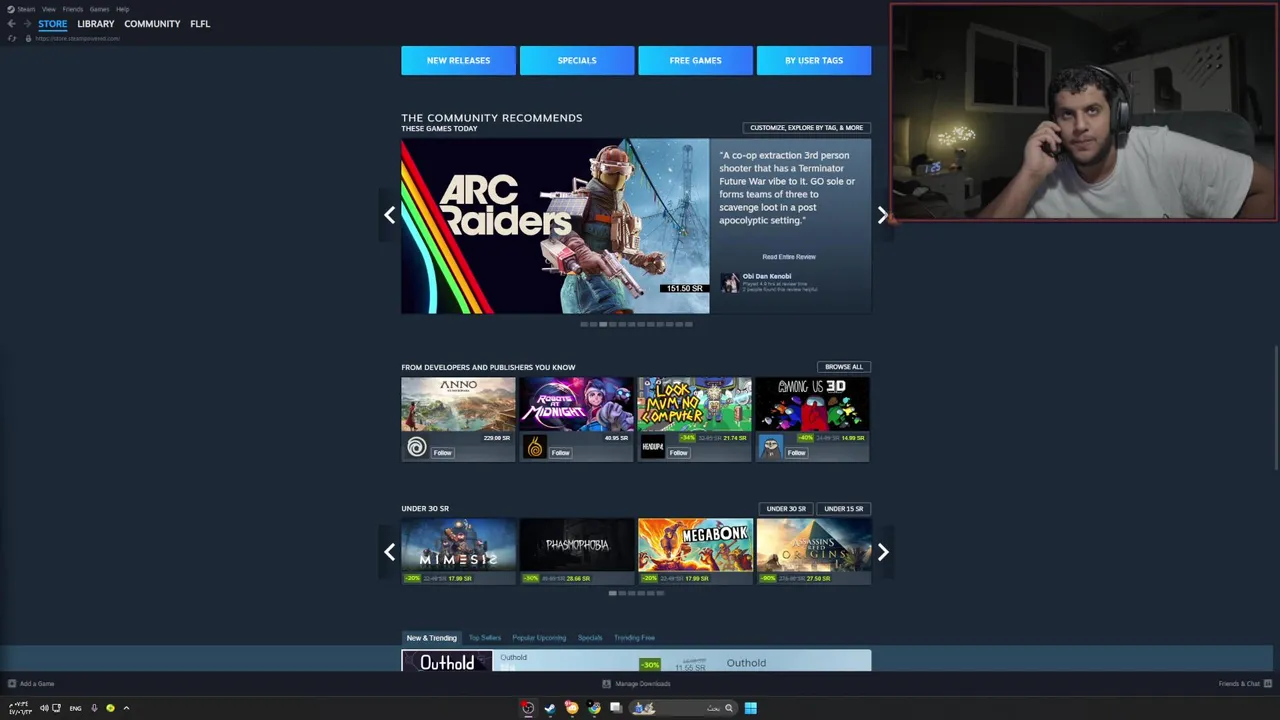Expand hidden tray icons chevron

[x=126, y=708]
